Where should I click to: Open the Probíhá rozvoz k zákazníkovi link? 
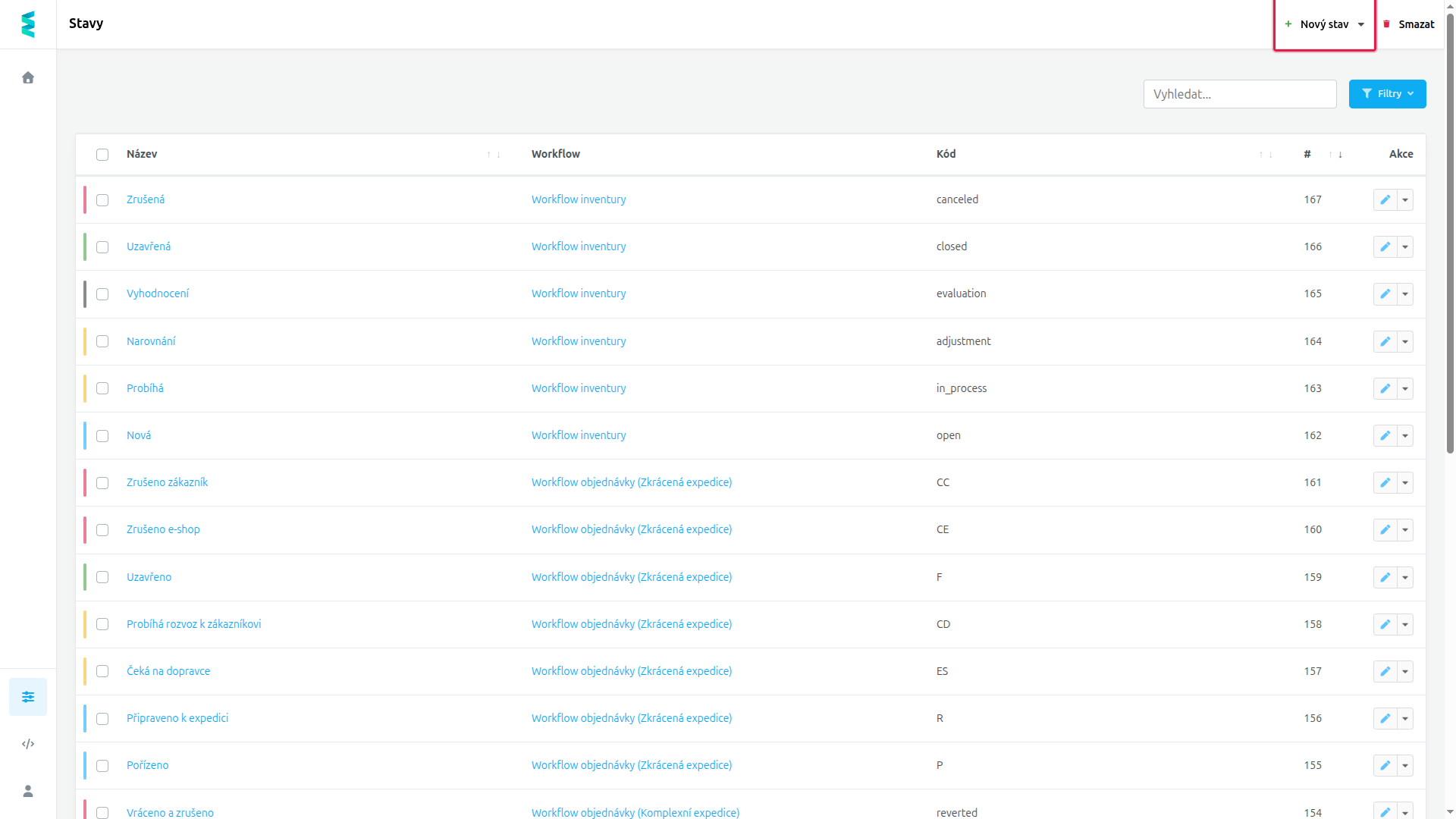click(193, 624)
